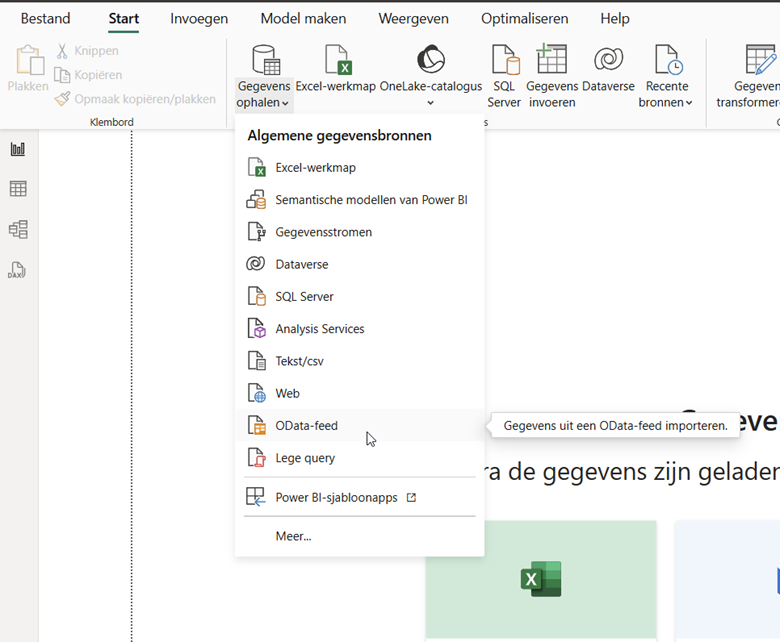
Task: Go to the Weergeven tab
Action: pos(413,18)
